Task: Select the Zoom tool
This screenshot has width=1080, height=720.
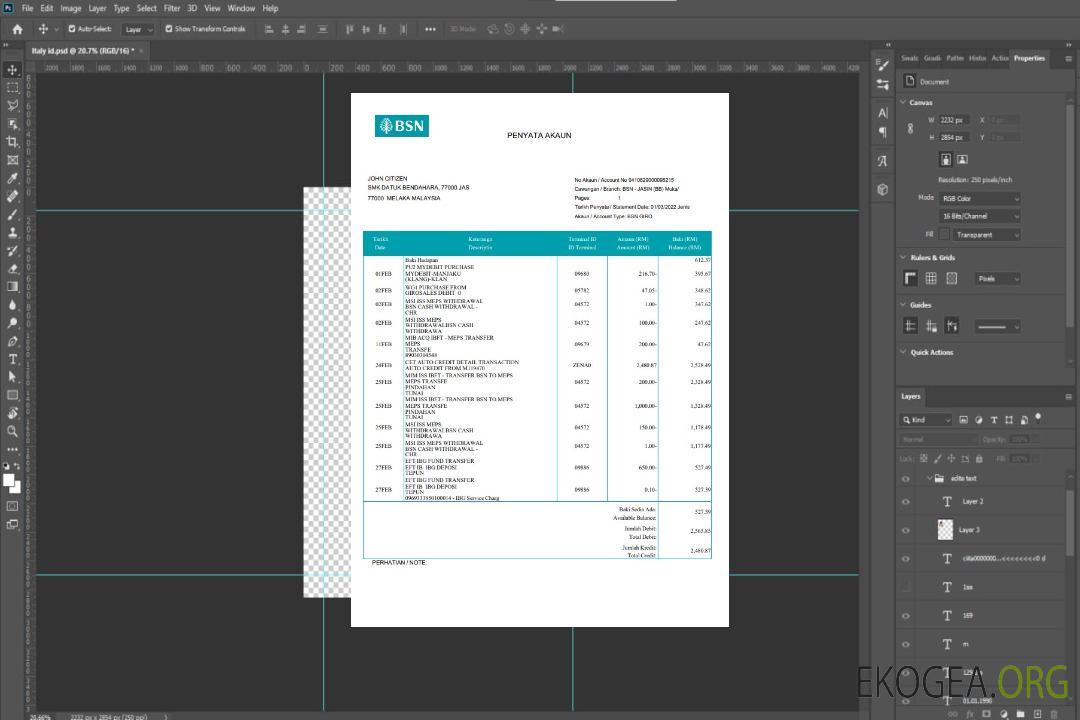Action: click(12, 431)
